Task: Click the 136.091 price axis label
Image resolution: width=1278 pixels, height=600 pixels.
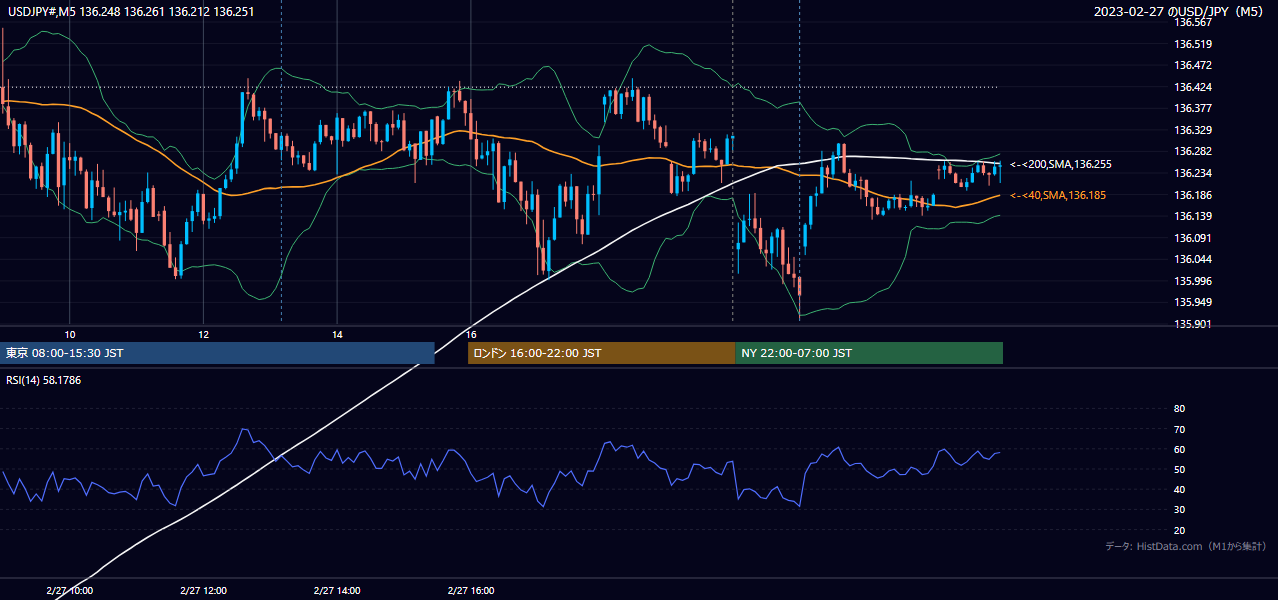Action: pyautogui.click(x=1192, y=238)
